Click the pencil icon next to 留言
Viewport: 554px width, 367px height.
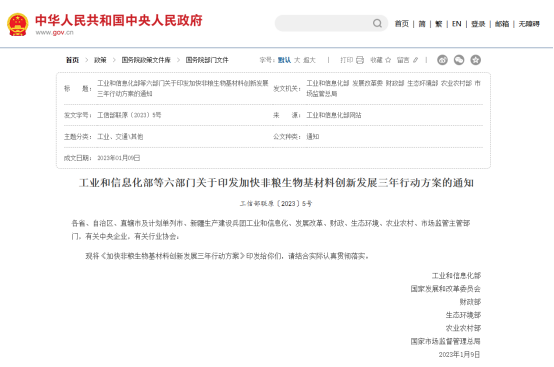coord(416,60)
